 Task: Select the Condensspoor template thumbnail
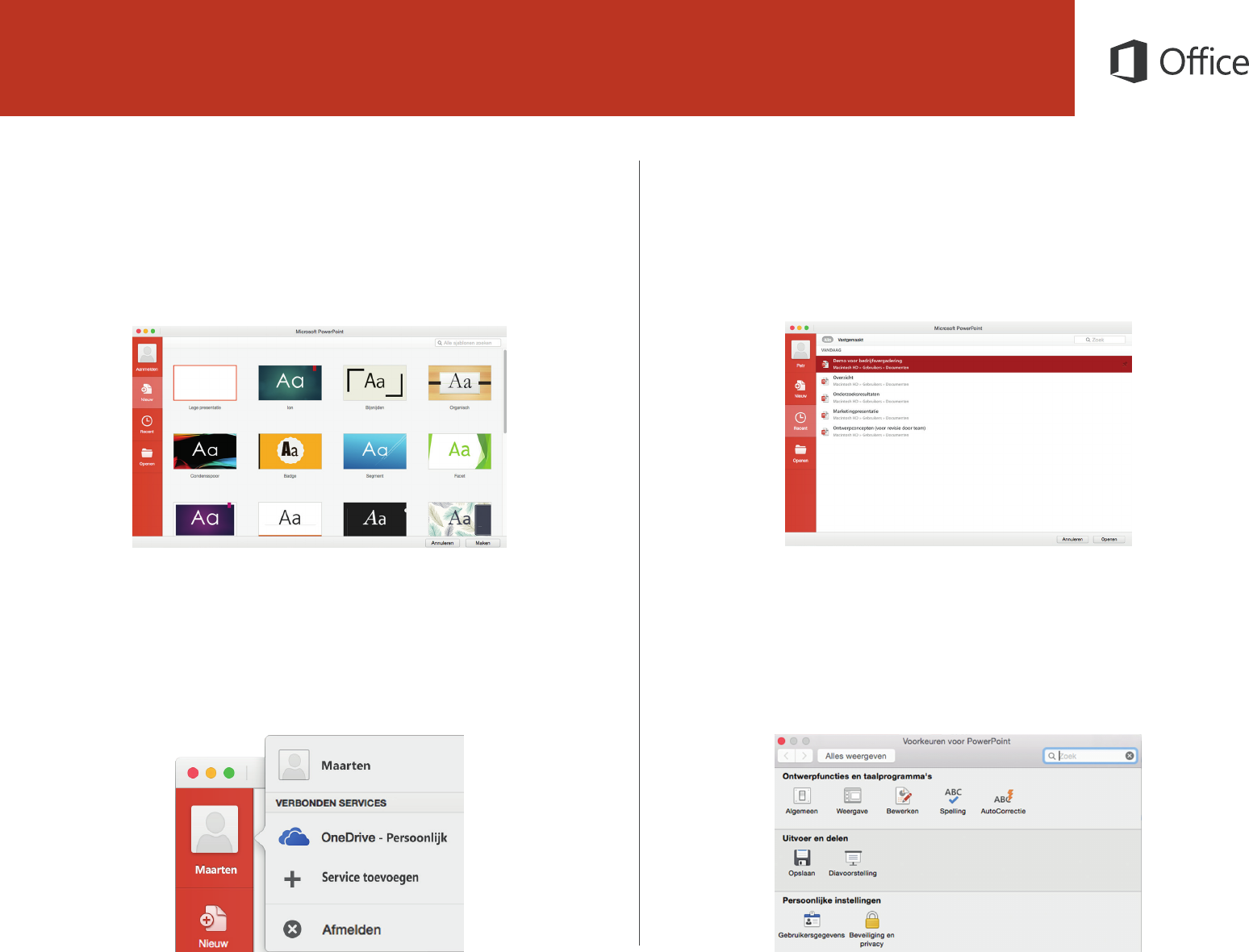205,451
